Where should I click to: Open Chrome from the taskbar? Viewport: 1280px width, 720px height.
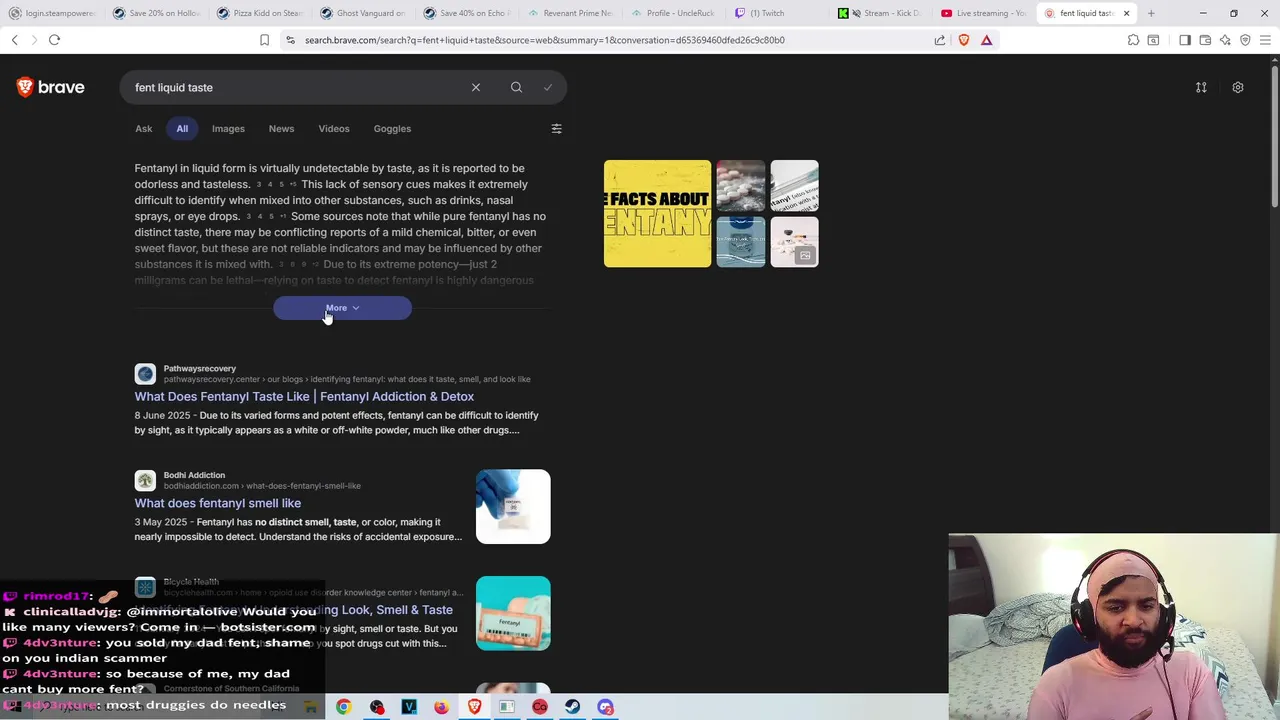[343, 707]
